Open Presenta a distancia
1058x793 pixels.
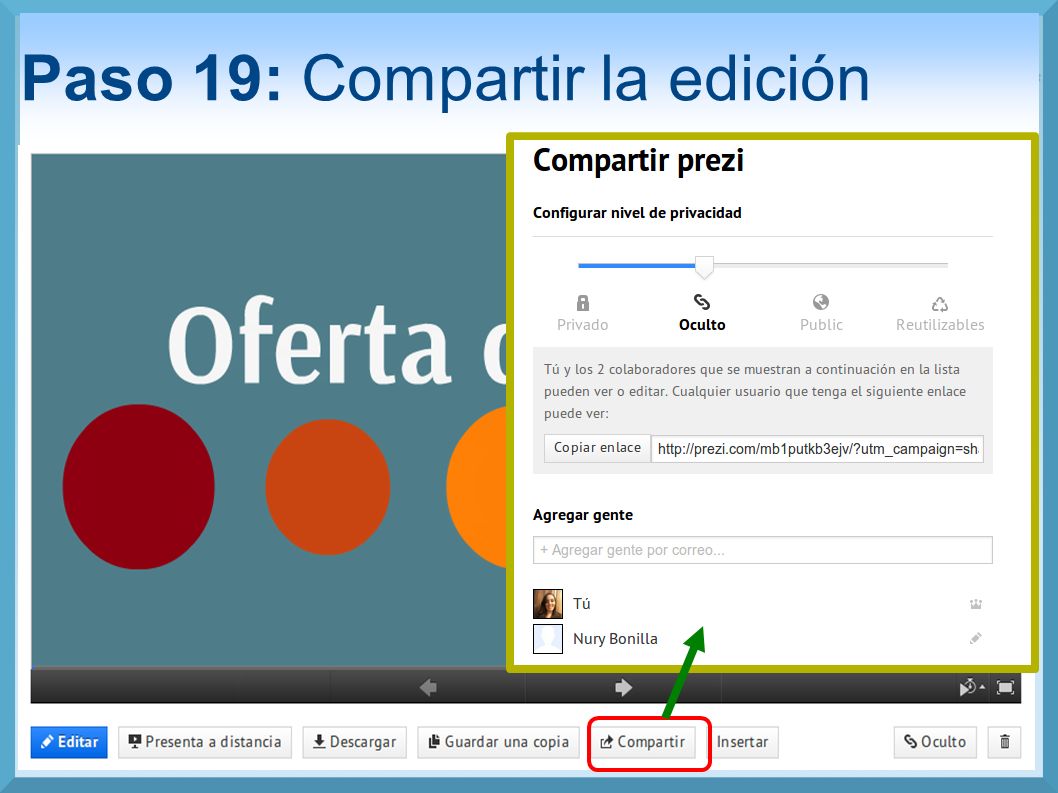(204, 742)
